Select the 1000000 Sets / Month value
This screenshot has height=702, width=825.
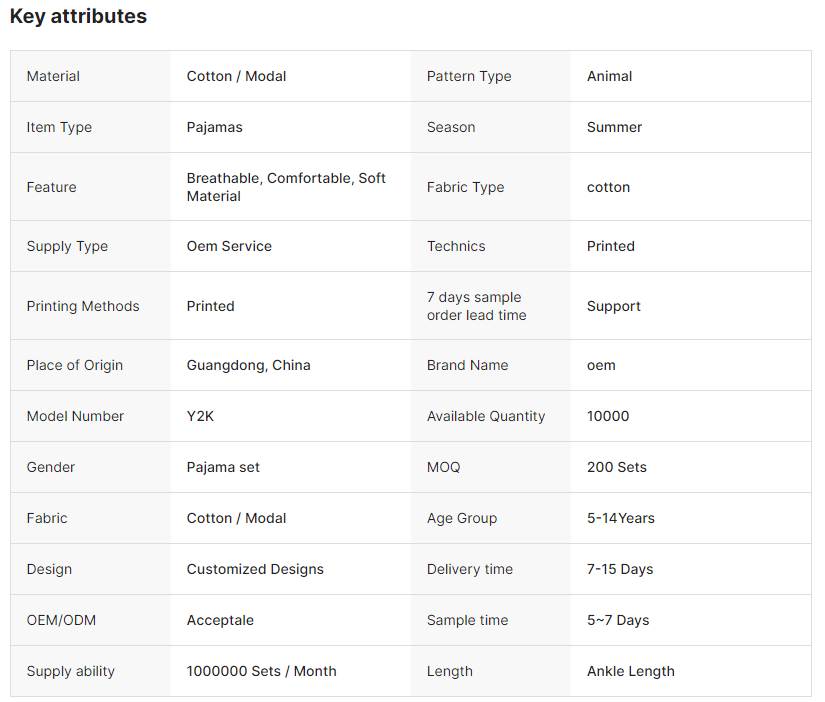pyautogui.click(x=261, y=671)
